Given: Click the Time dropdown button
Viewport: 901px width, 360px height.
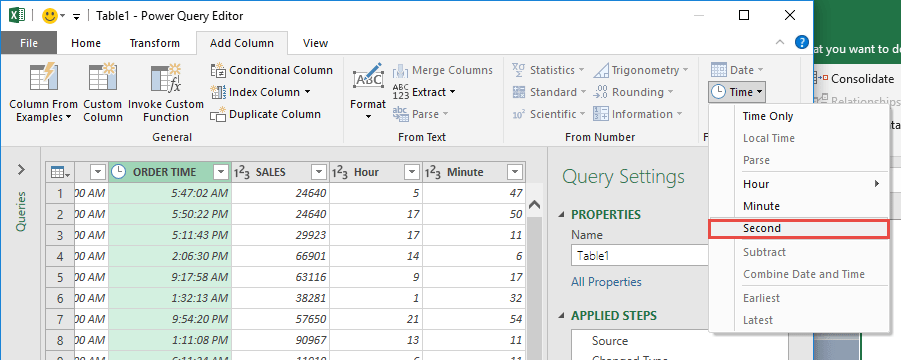Looking at the screenshot, I should click(737, 92).
